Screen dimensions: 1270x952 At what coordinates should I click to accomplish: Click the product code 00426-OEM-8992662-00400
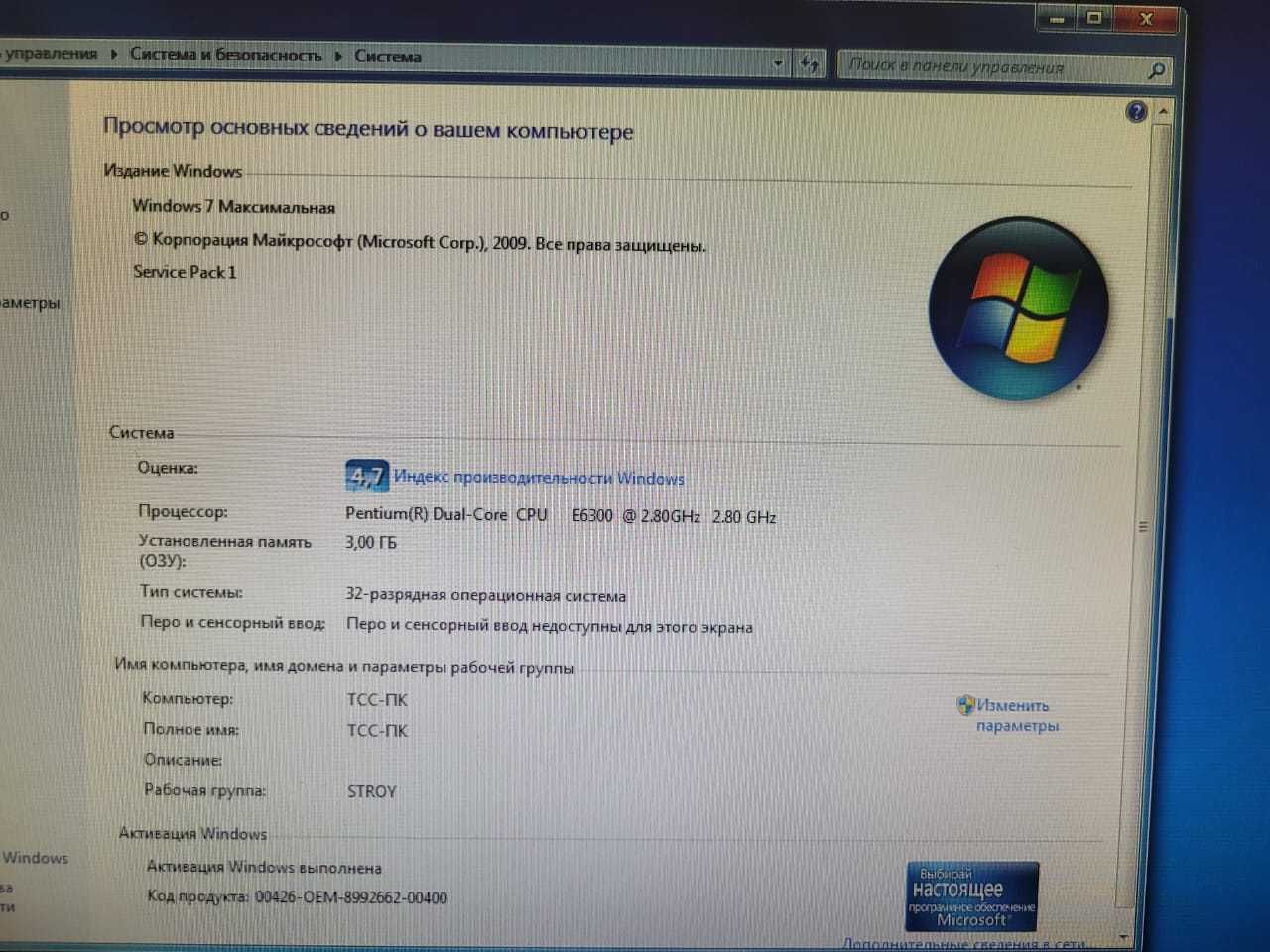[350, 898]
